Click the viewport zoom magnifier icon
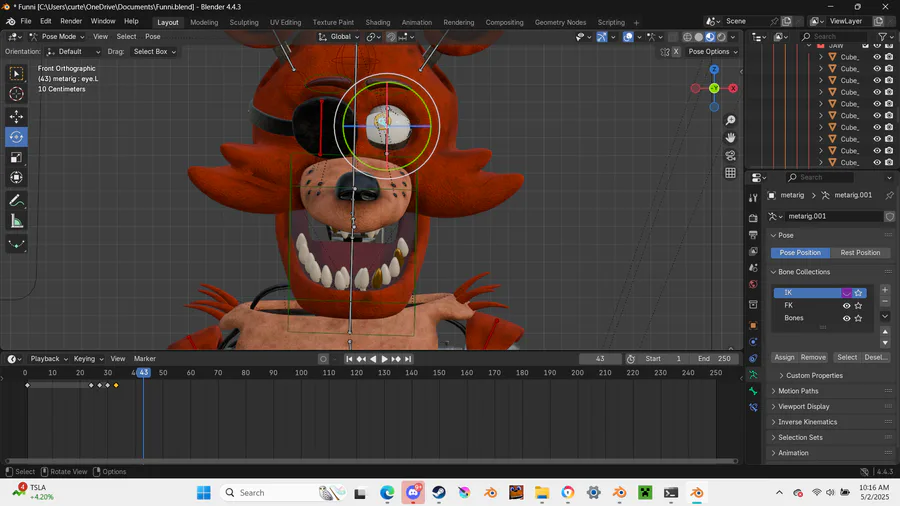Image resolution: width=900 pixels, height=506 pixels. (730, 120)
